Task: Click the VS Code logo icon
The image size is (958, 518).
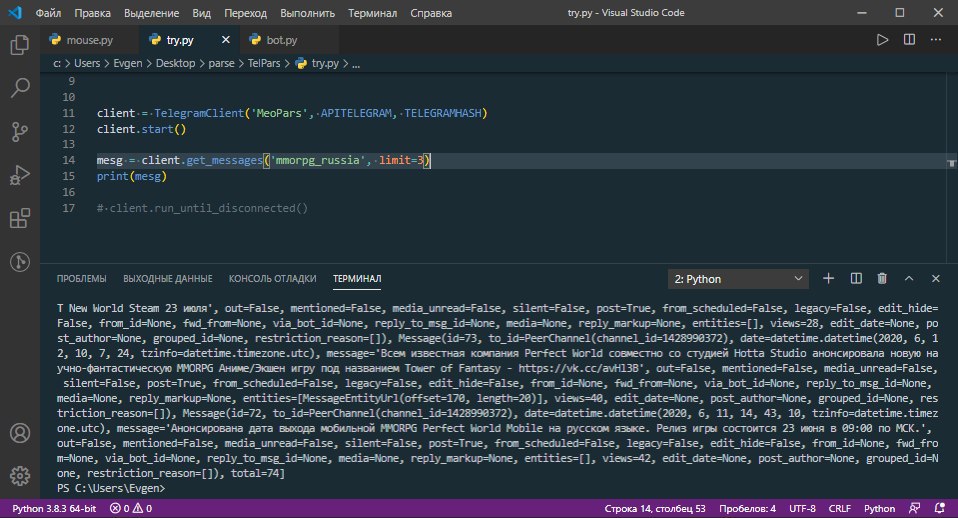Action: (x=15, y=12)
